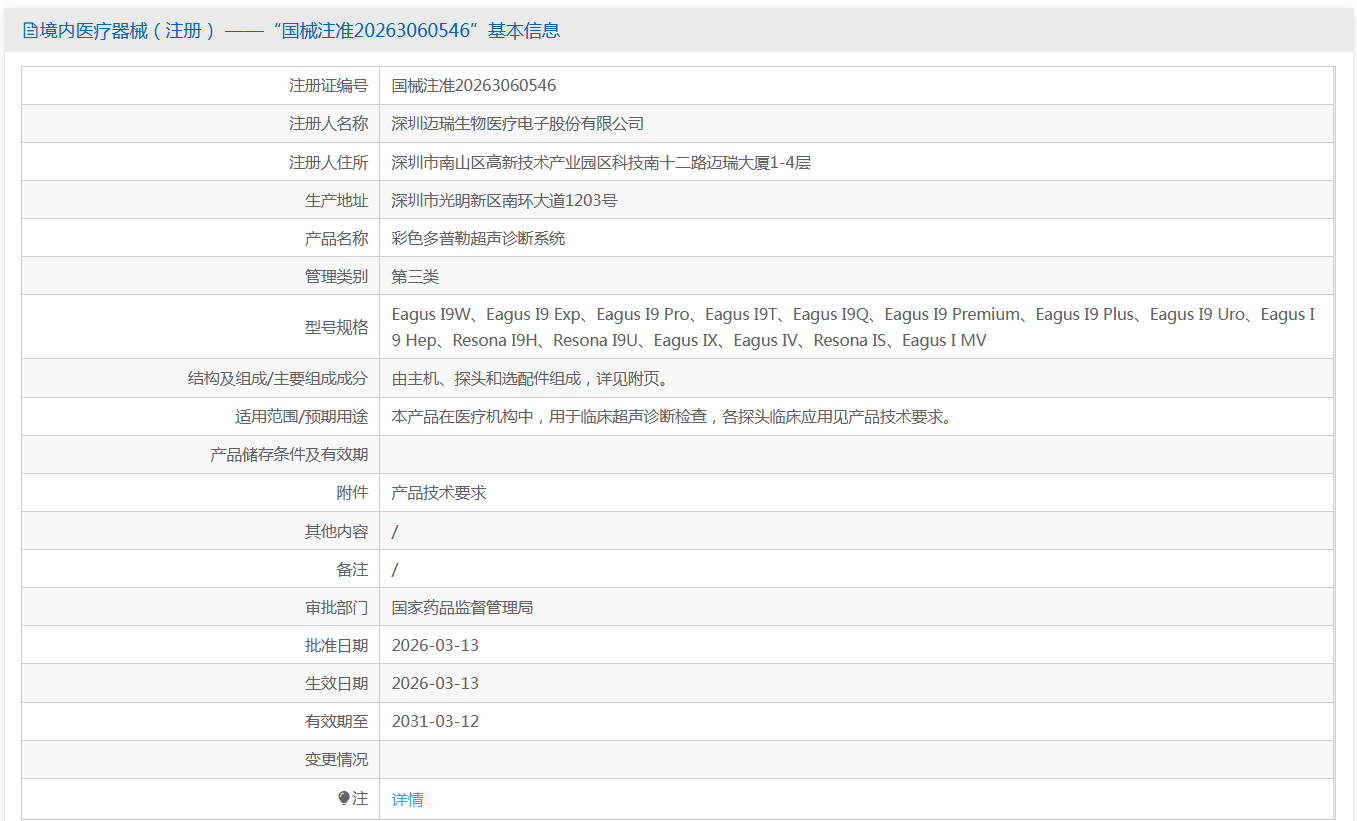This screenshot has width=1357, height=821.
Task: Select the 审批部门 label
Action: pos(336,608)
